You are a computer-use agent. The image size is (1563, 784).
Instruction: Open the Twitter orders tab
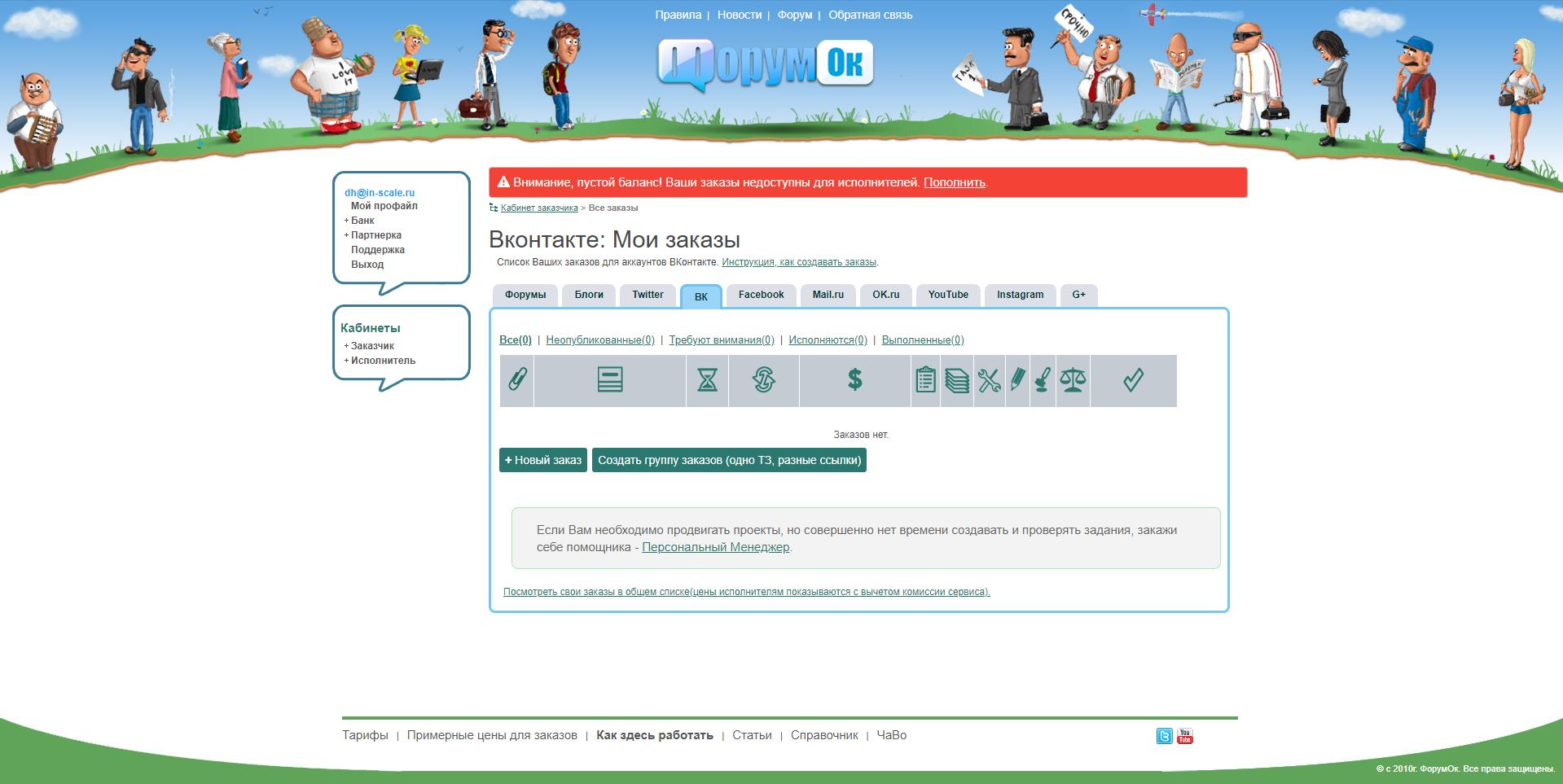point(648,295)
